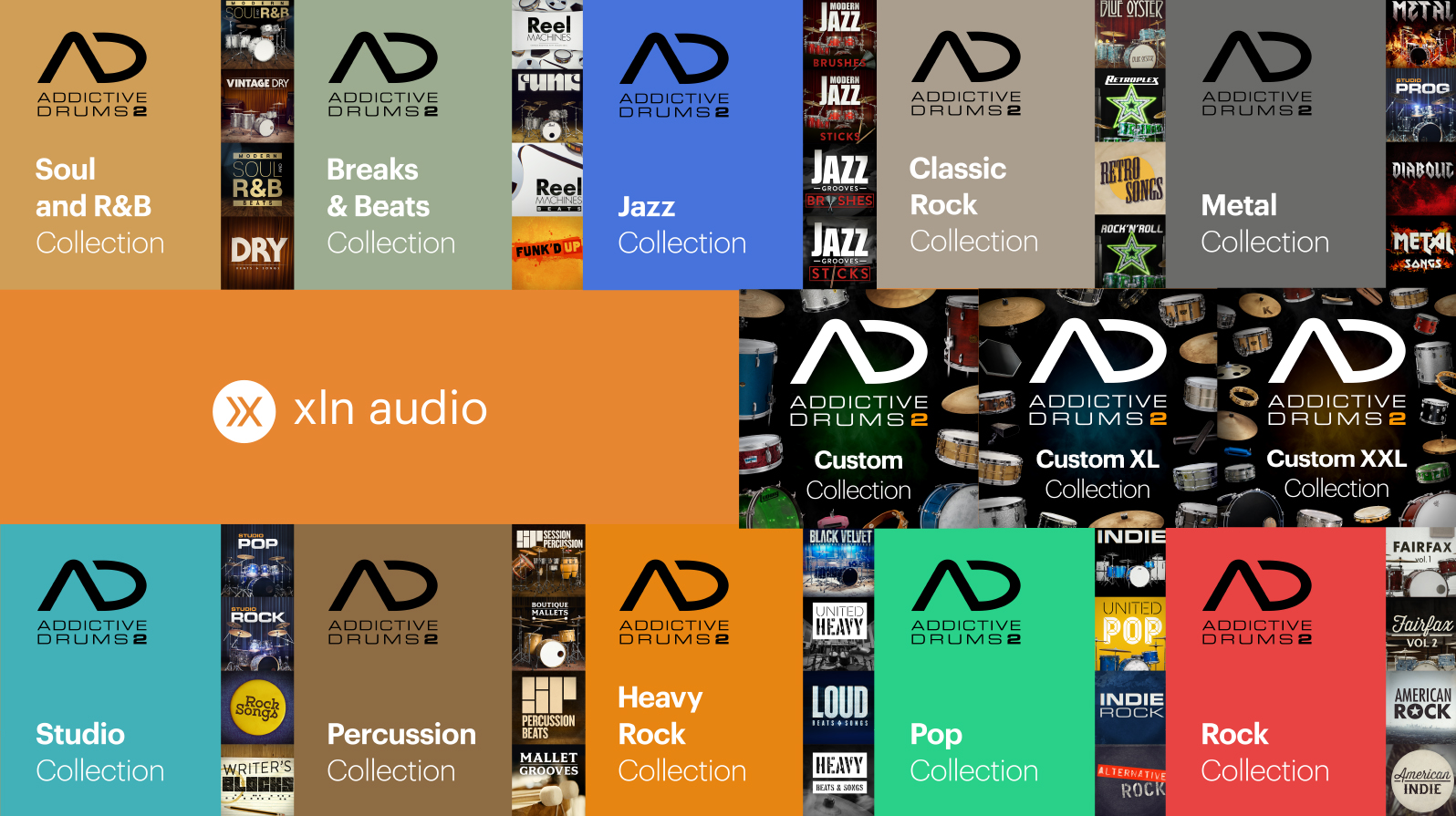The image size is (1456, 816).
Task: Open the Retro Songs pack thumbnail
Action: click(x=1130, y=179)
